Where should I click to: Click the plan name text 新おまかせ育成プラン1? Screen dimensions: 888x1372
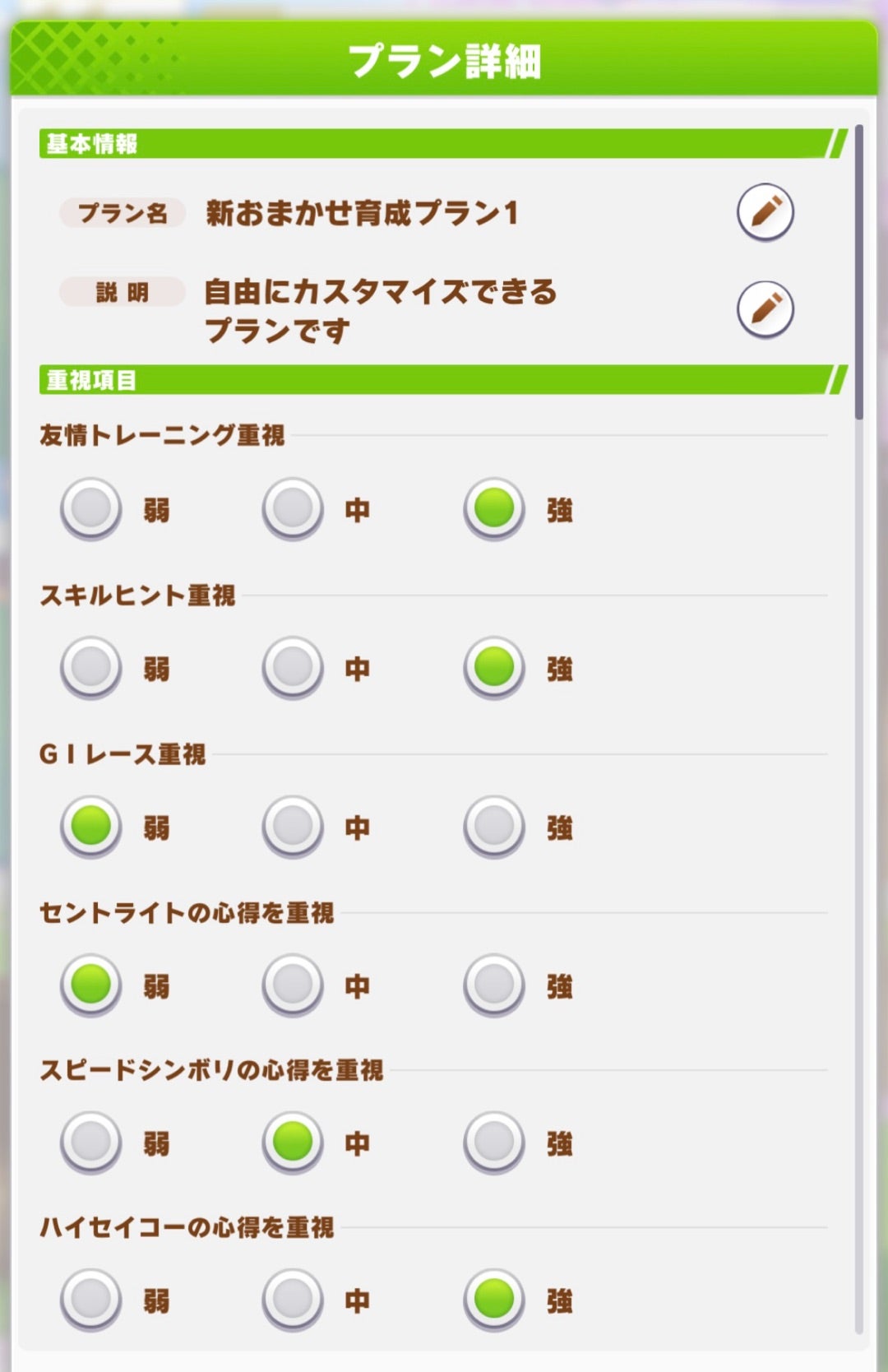pyautogui.click(x=362, y=213)
